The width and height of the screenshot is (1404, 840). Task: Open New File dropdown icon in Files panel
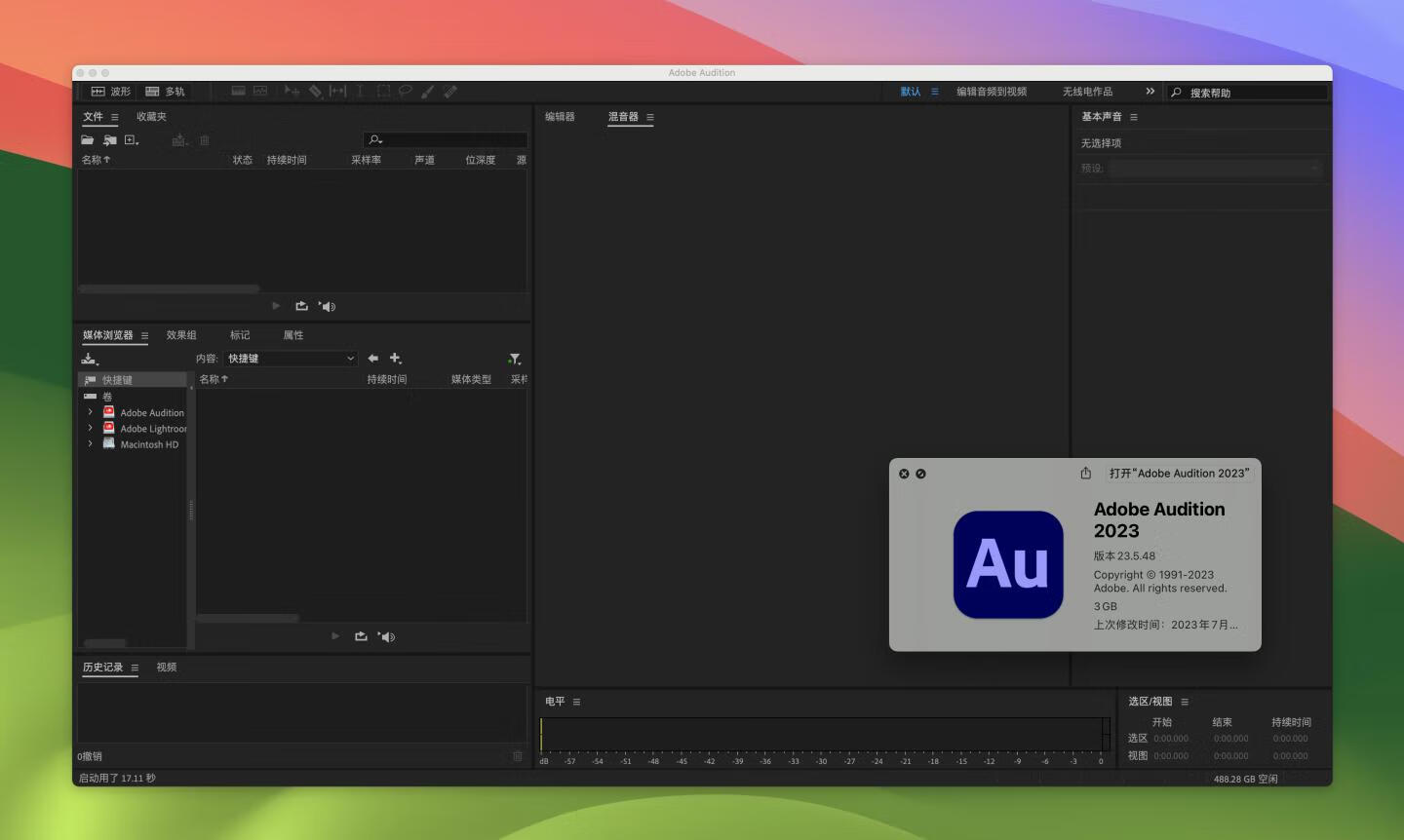pos(132,140)
